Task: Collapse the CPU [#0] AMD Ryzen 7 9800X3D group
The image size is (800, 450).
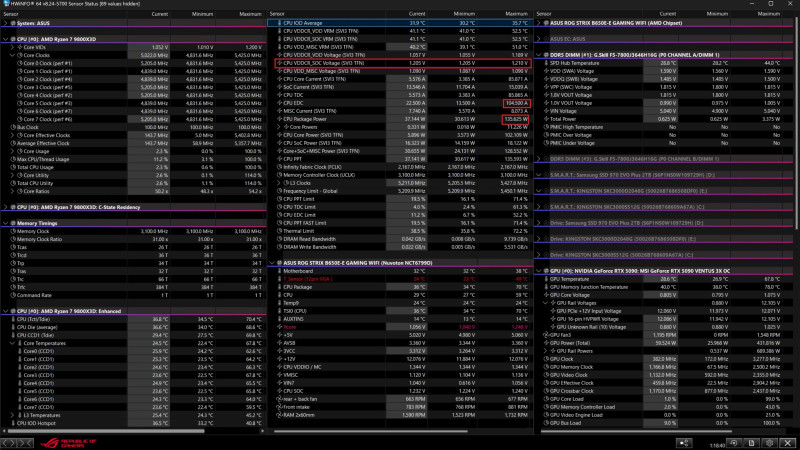Action: [x=6, y=39]
